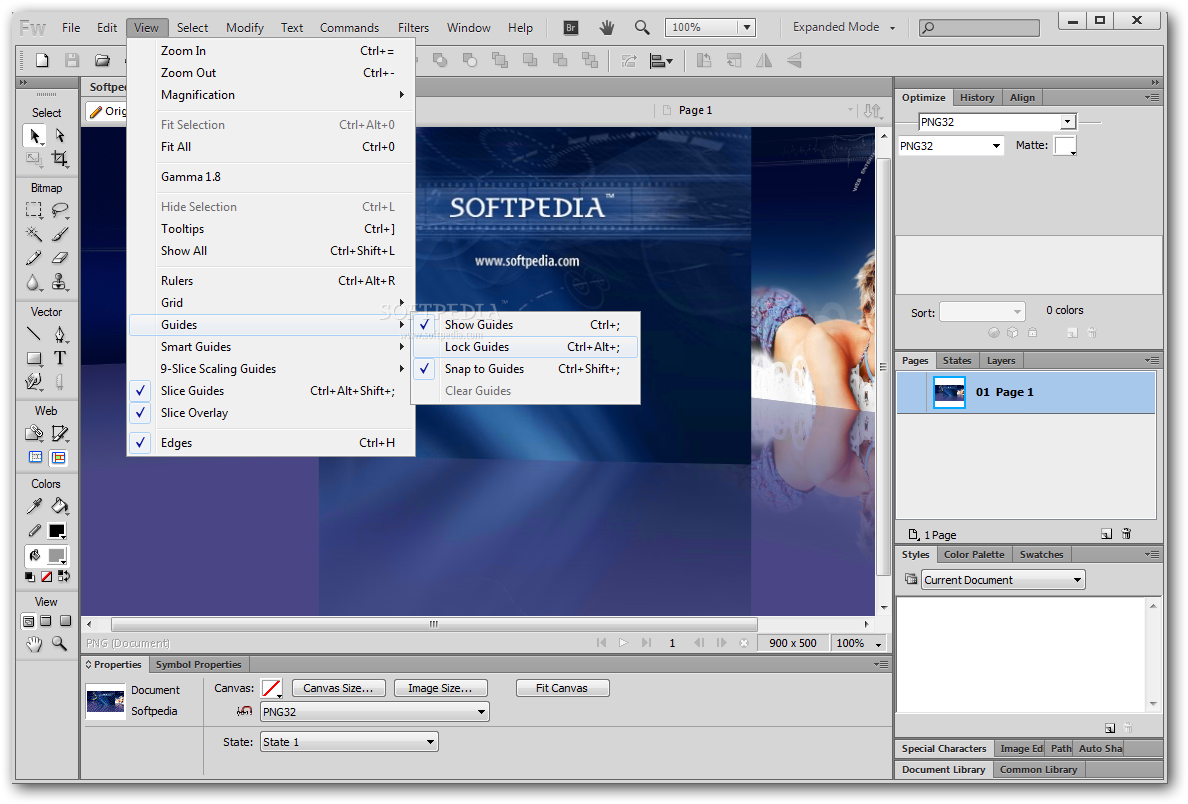Select the Eyedropper tool
The width and height of the screenshot is (1188, 804).
point(34,505)
